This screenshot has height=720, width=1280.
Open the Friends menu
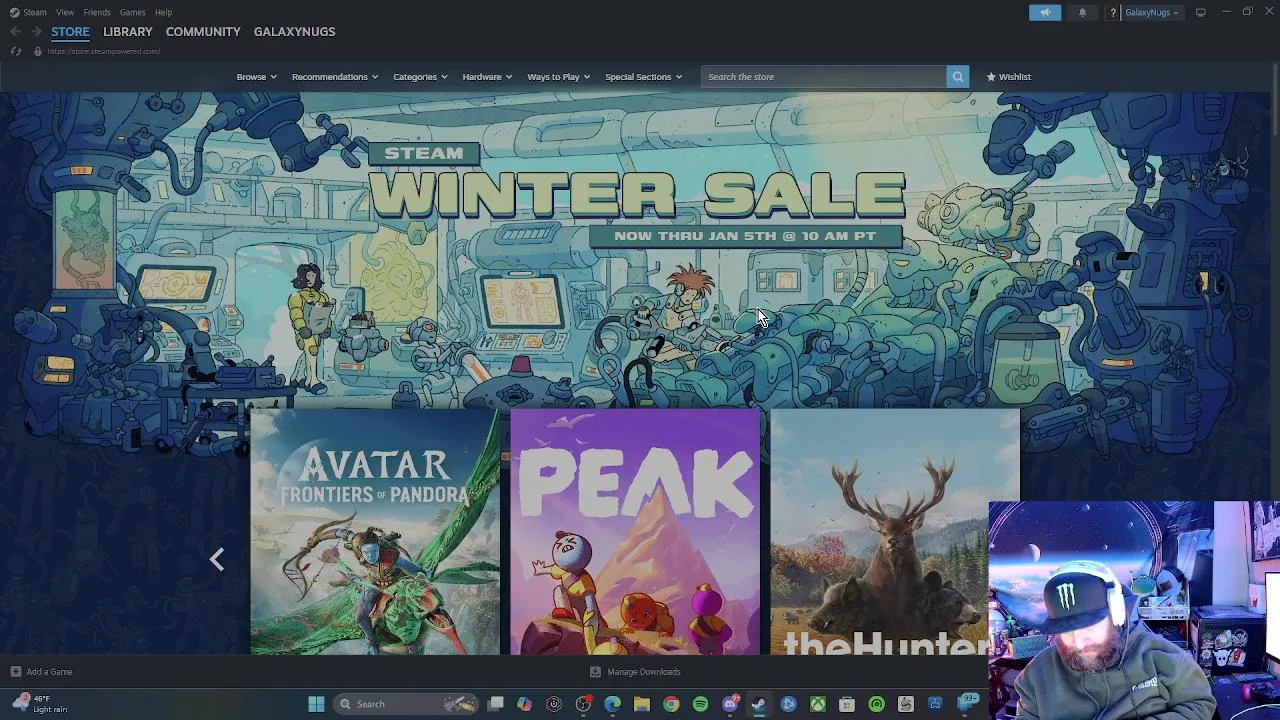click(x=97, y=12)
